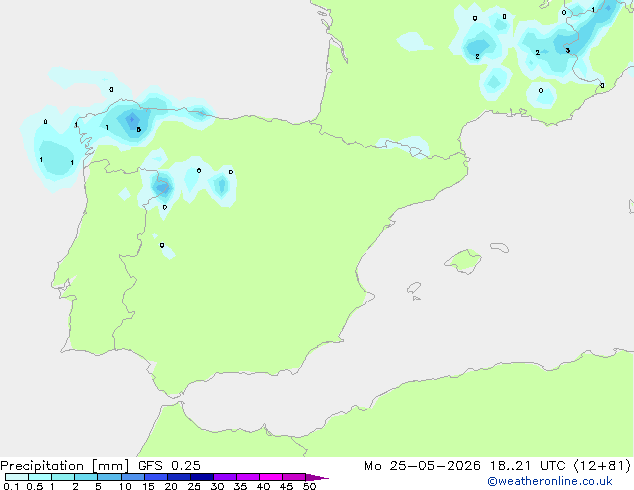This screenshot has height=490, width=634.
Task: Click the legend value '15'
Action: [x=148, y=486]
